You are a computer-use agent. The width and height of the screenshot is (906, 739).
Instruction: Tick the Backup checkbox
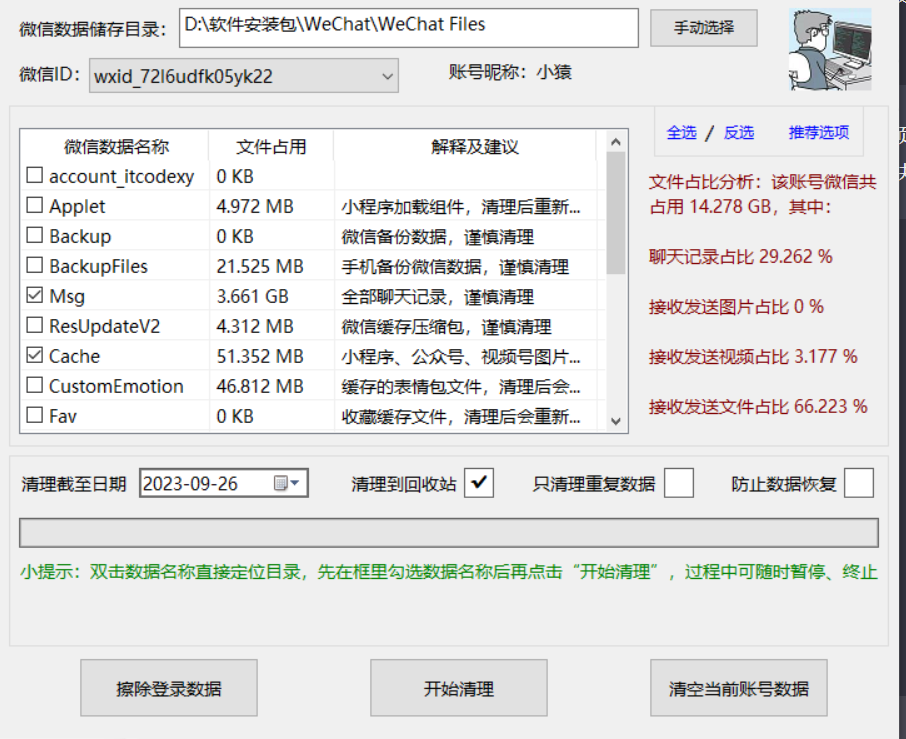[x=35, y=235]
